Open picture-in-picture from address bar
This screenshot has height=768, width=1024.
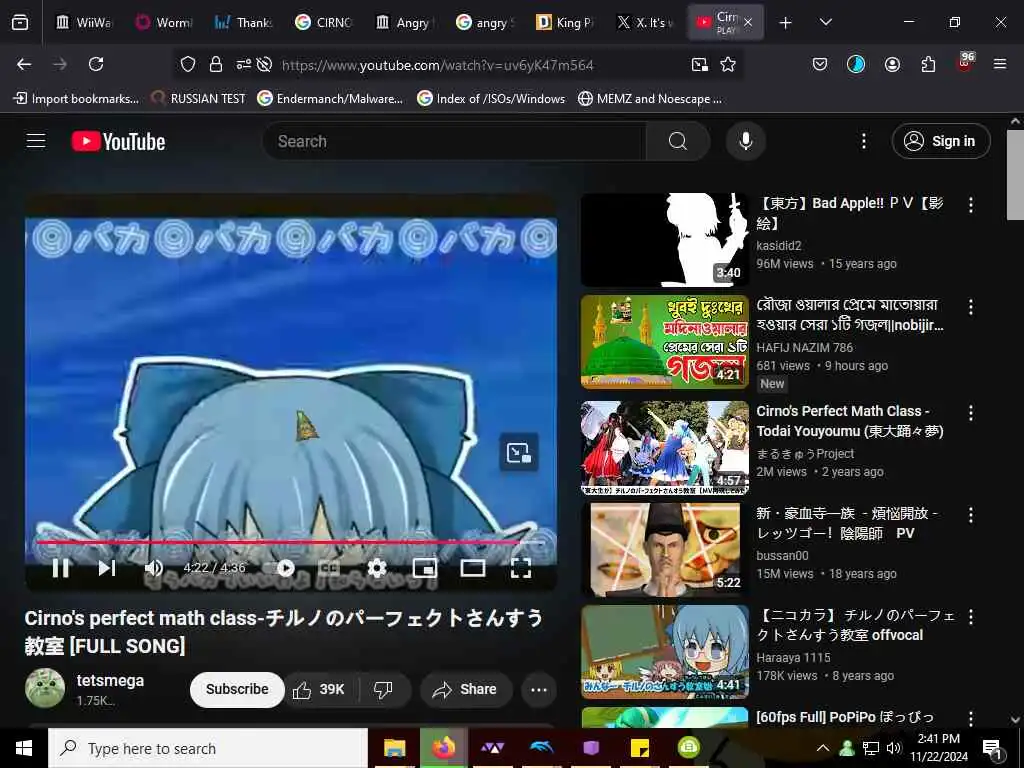click(699, 64)
